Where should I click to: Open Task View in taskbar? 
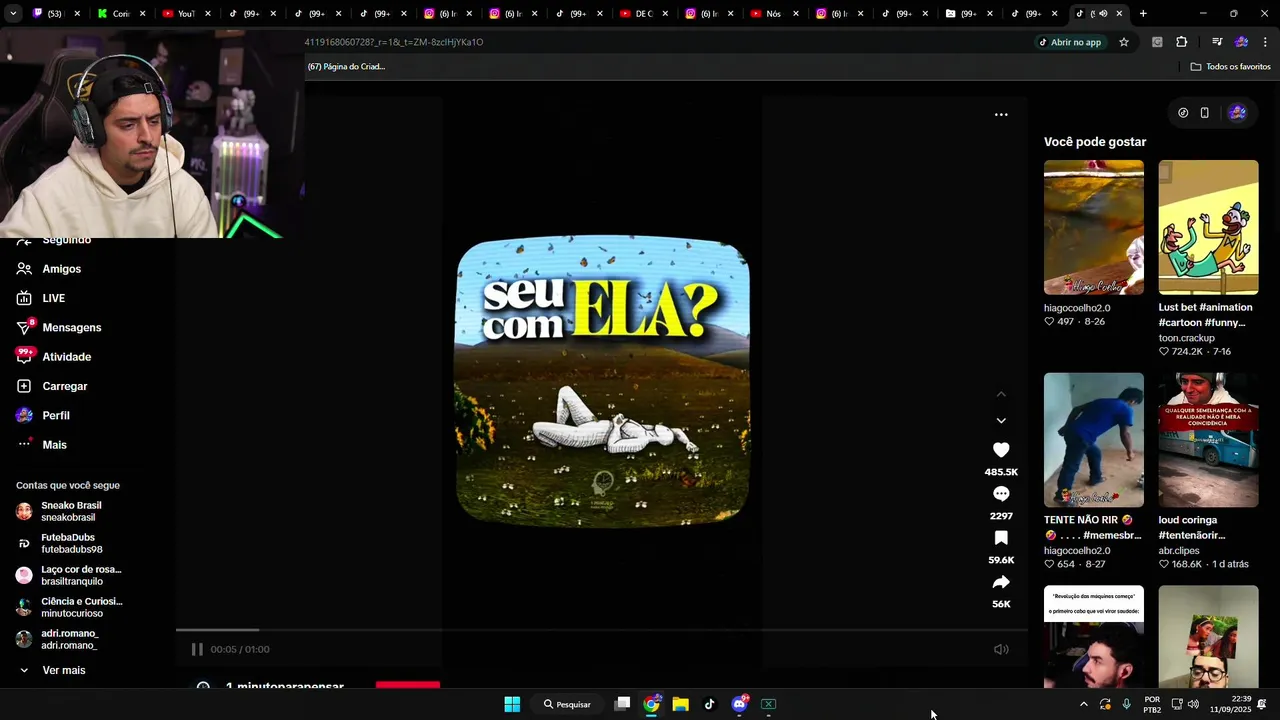pyautogui.click(x=622, y=704)
